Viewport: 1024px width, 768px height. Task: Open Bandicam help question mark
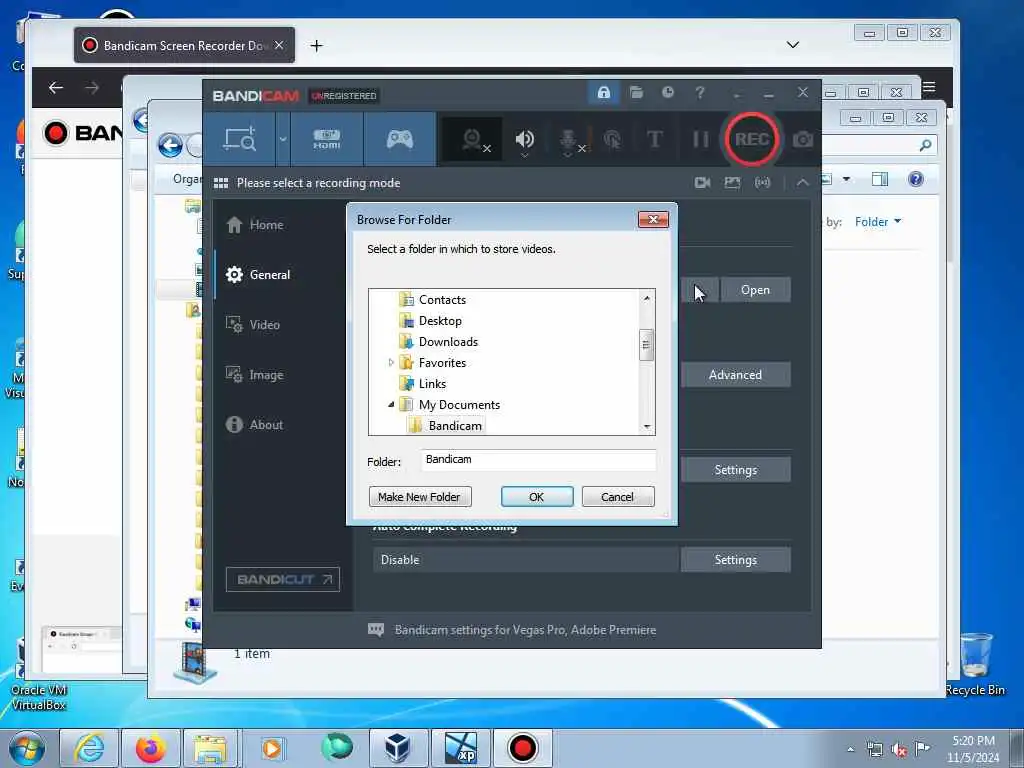[699, 93]
